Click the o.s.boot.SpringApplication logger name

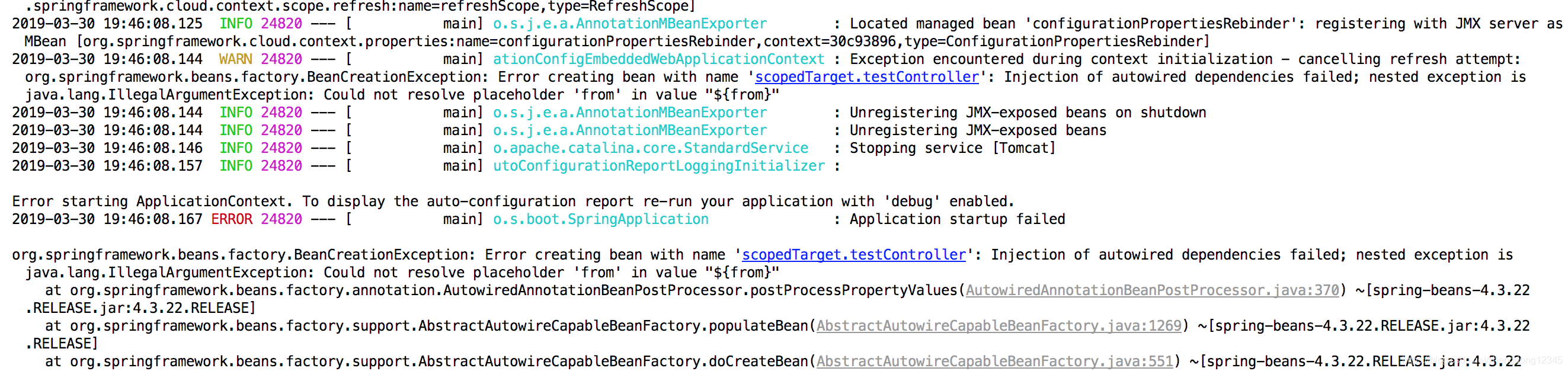point(600,219)
